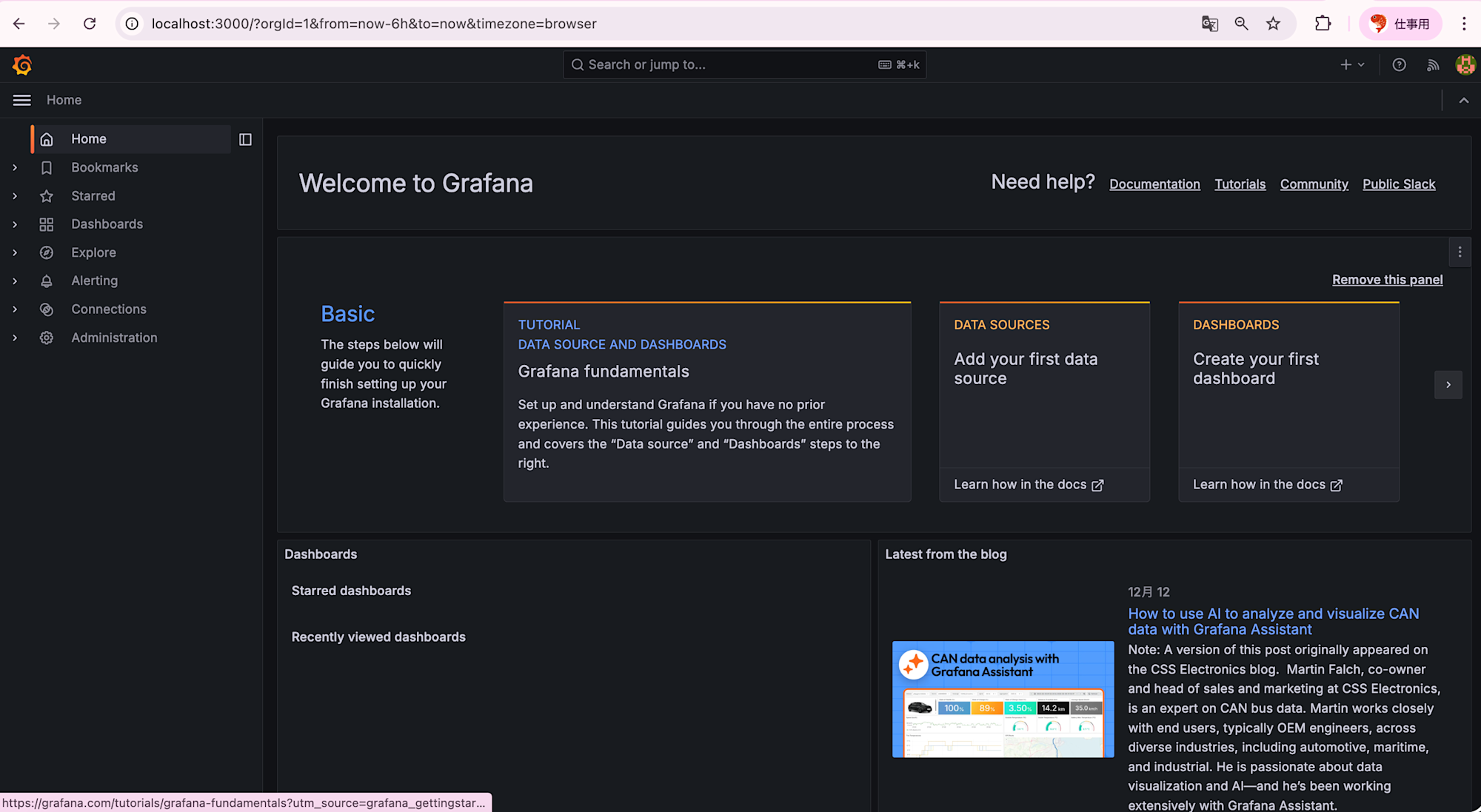Open the help question mark icon

(1399, 65)
